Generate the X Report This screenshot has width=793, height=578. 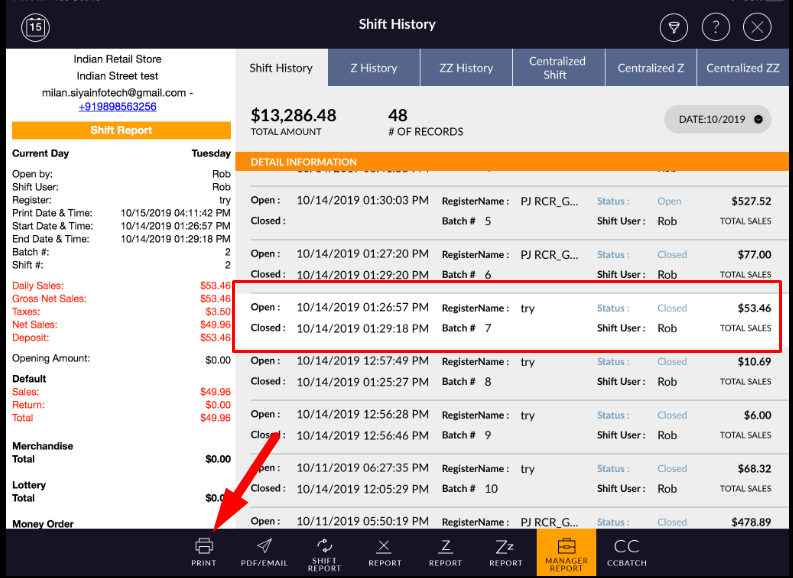click(384, 551)
